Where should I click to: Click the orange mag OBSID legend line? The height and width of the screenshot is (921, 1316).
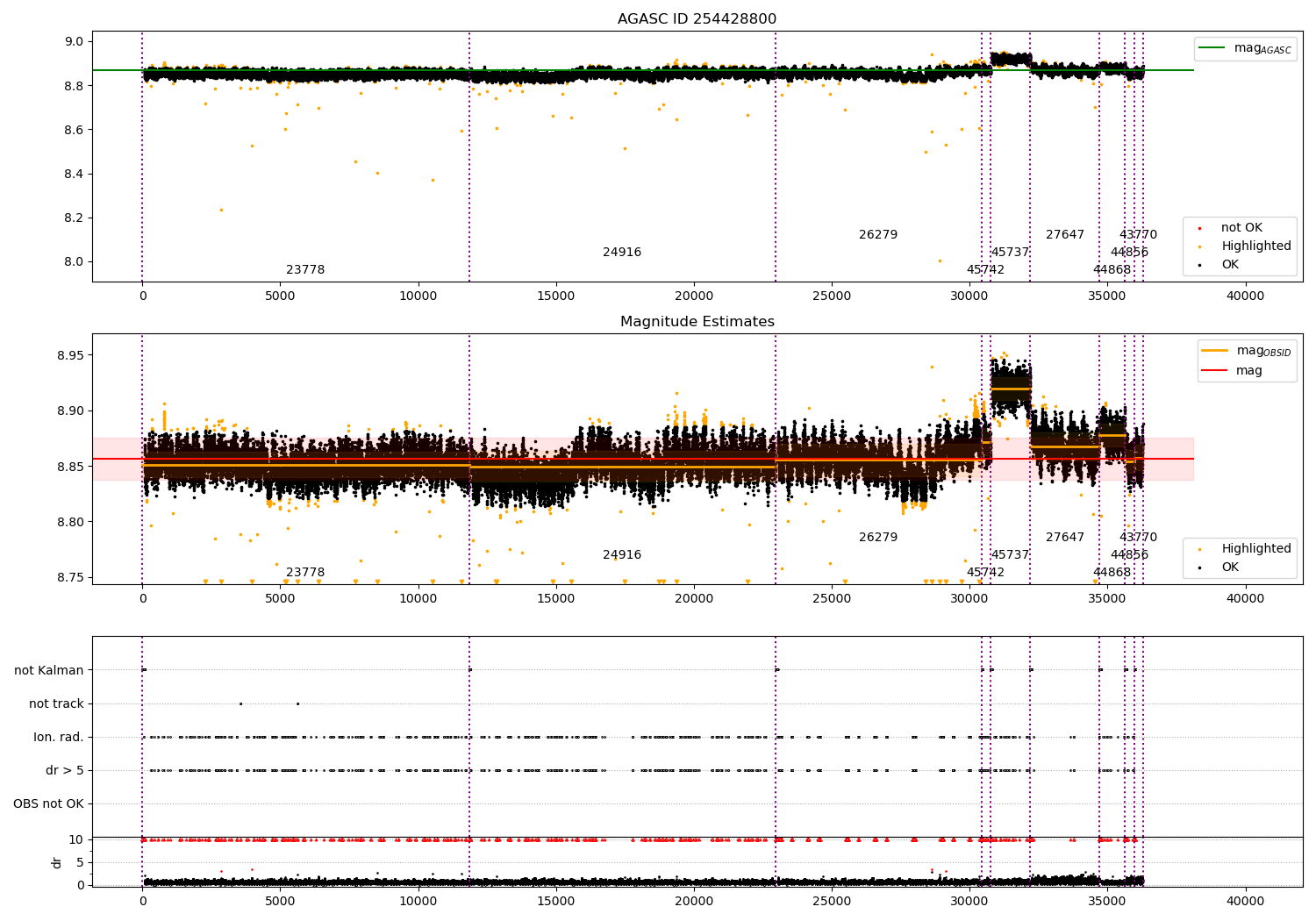(x=1215, y=351)
